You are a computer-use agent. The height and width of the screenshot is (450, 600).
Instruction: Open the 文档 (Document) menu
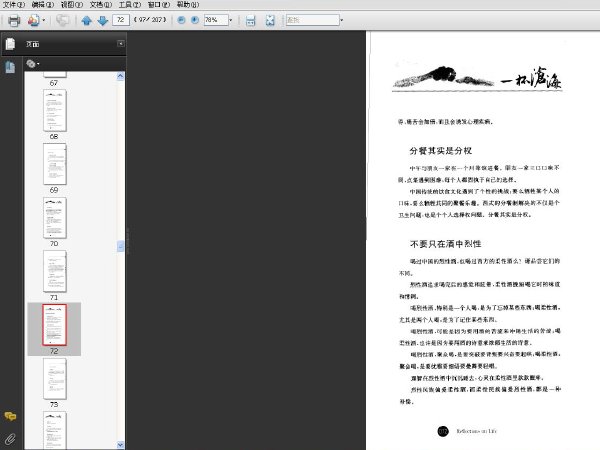coord(101,5)
